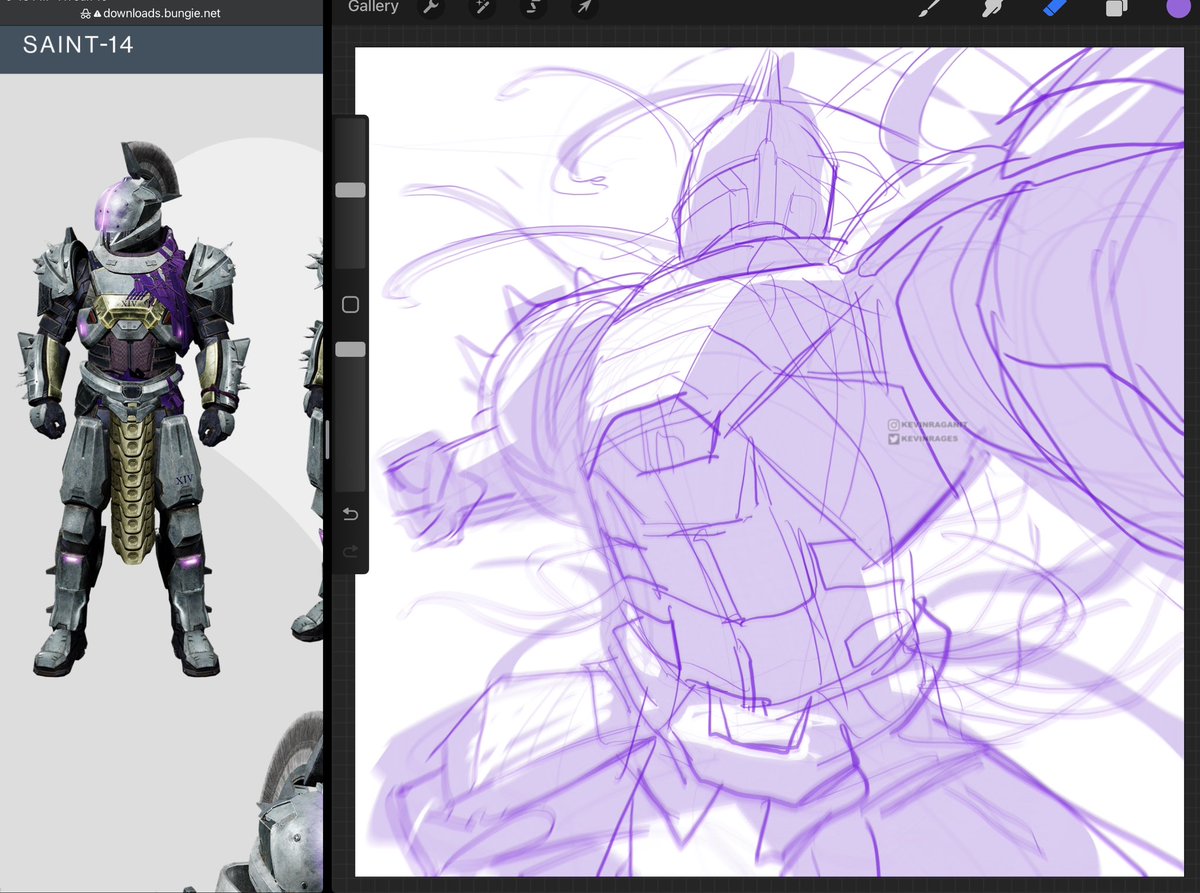Tap the square modify button on the sidebar

tap(350, 305)
